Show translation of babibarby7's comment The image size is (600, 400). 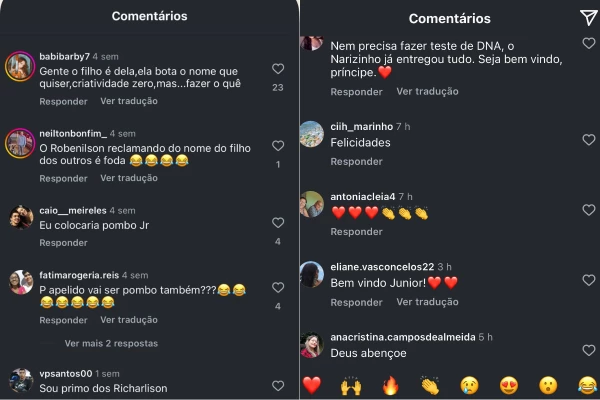coord(129,101)
